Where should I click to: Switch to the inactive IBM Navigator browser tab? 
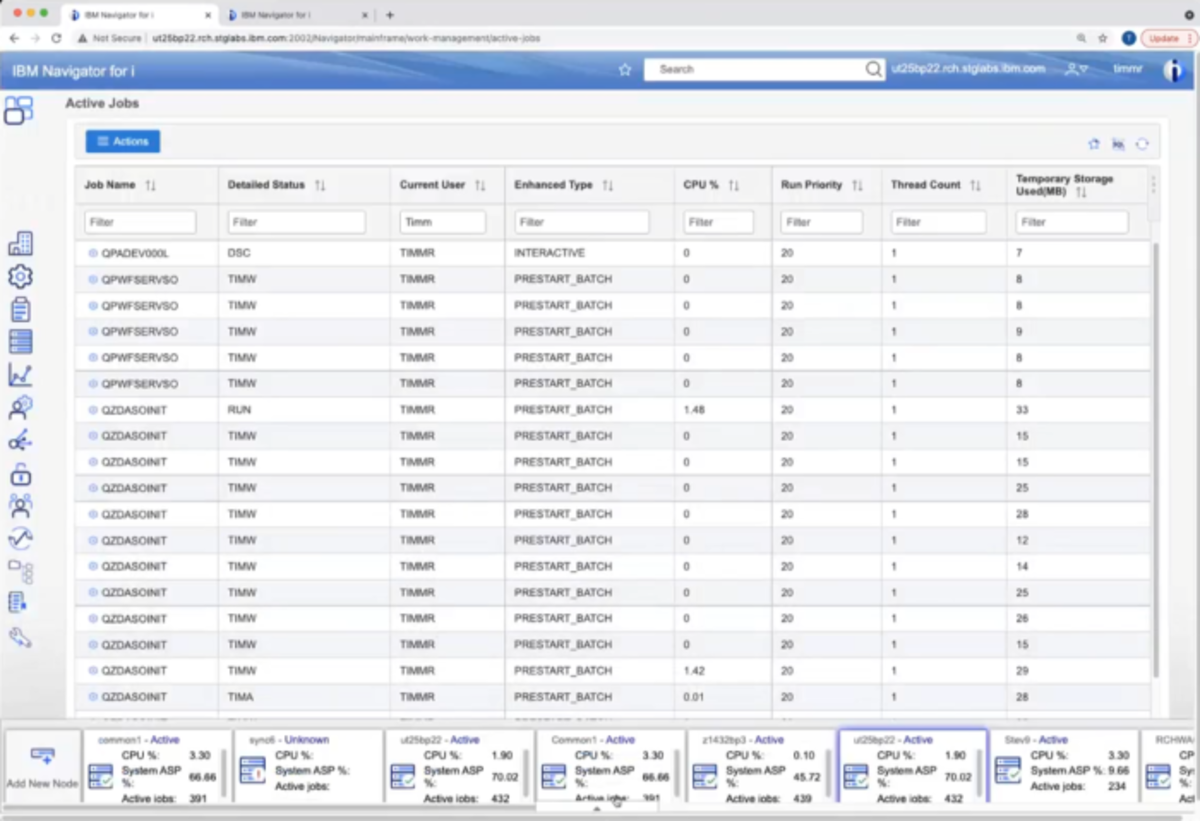tap(296, 15)
